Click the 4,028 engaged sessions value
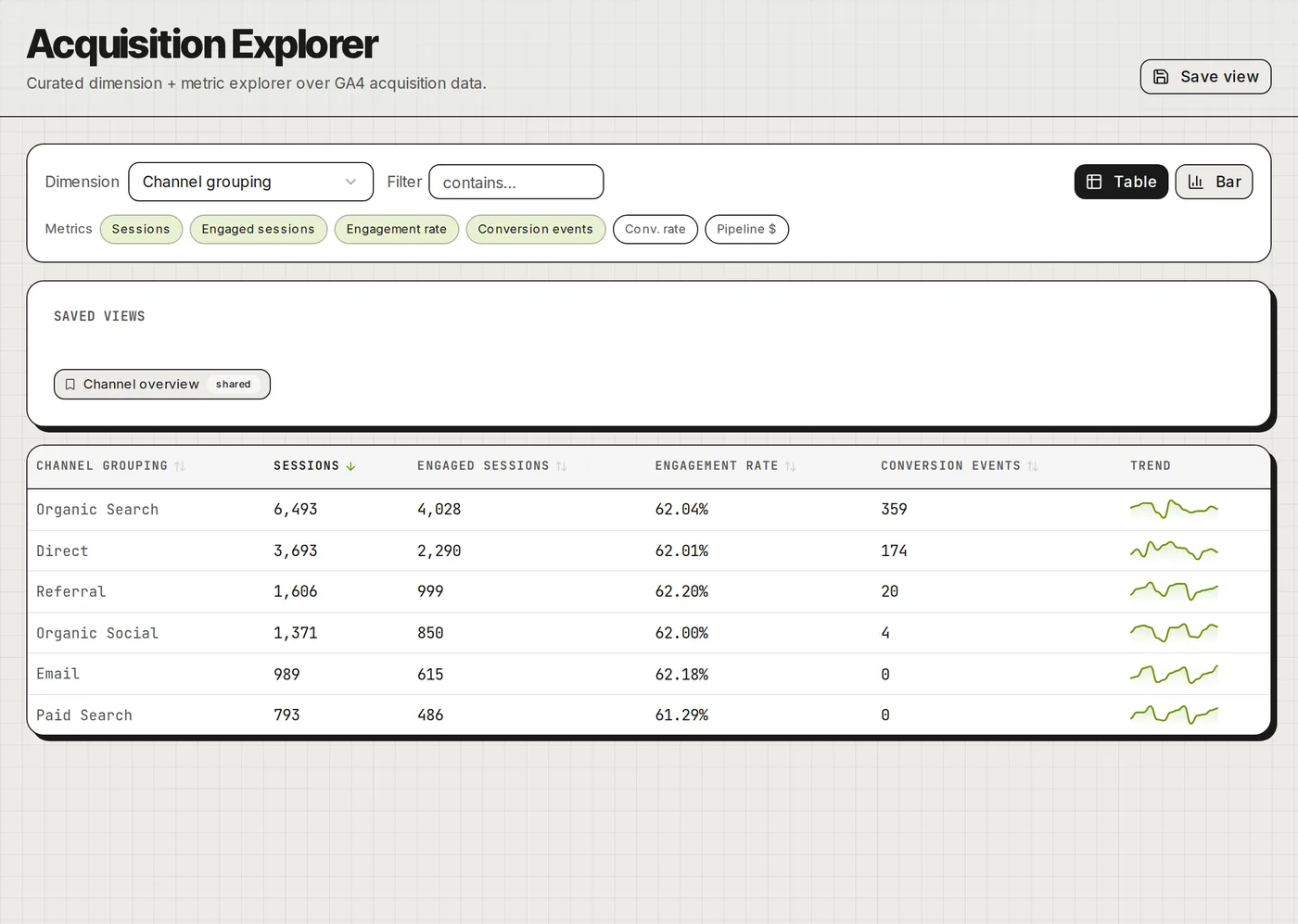Screen dimensions: 1298x924 click(x=439, y=510)
